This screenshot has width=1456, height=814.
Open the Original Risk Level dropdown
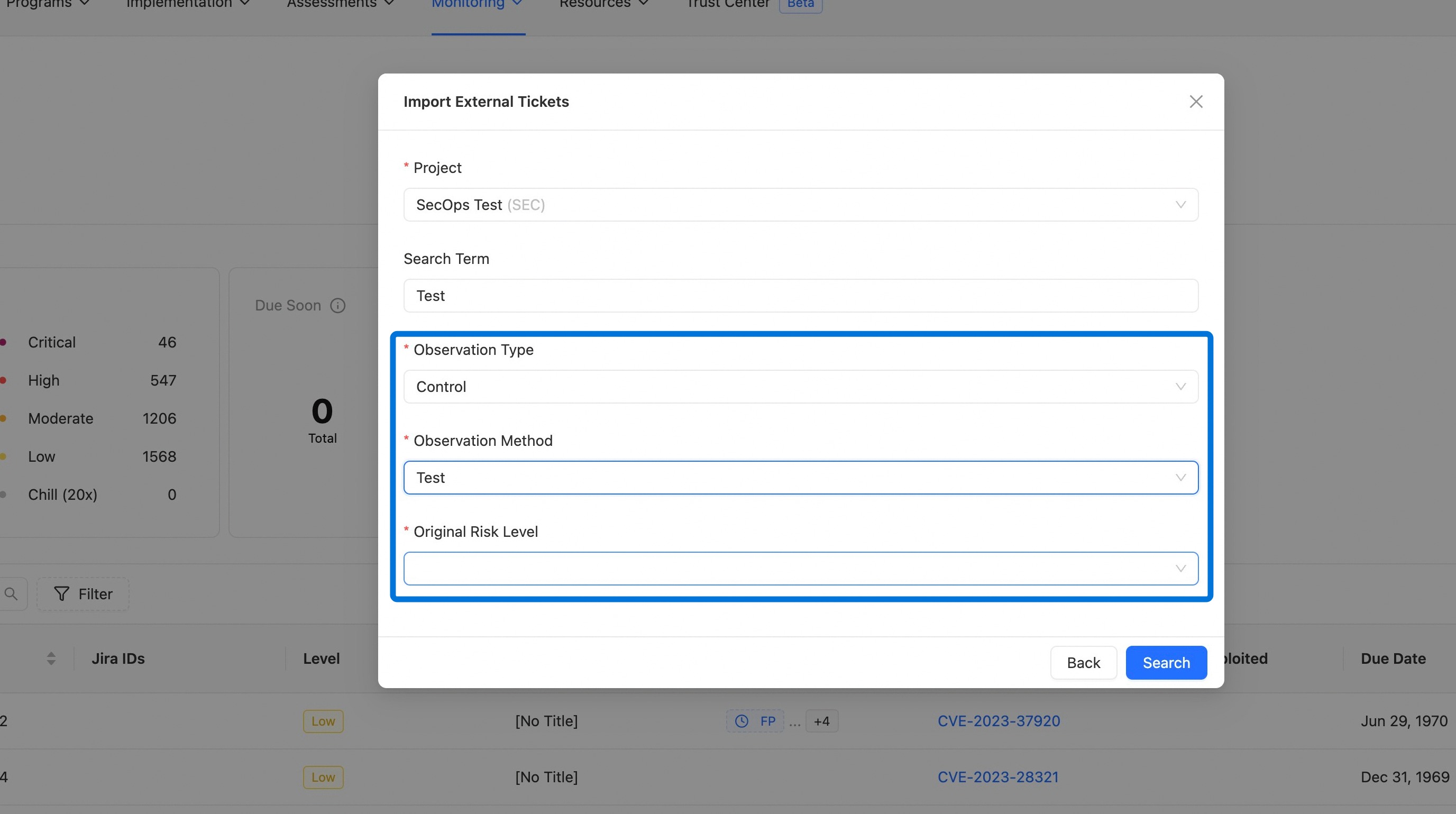coord(800,569)
